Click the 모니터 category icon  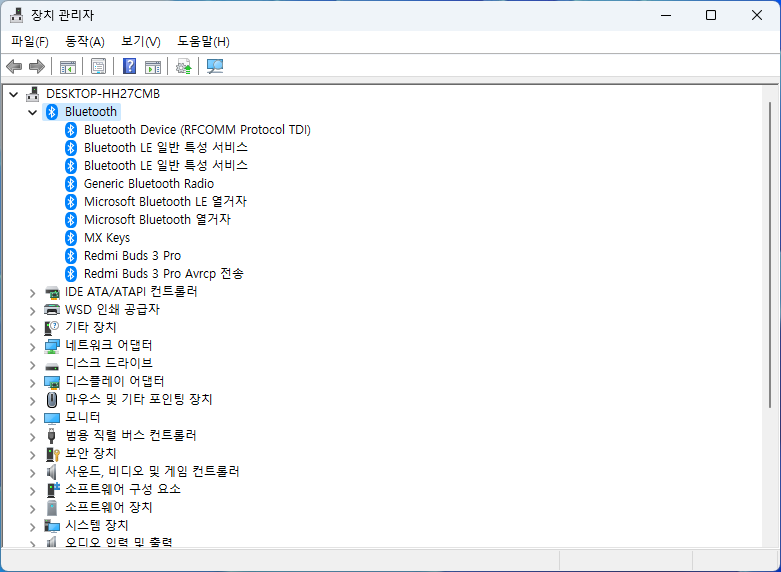coord(52,418)
